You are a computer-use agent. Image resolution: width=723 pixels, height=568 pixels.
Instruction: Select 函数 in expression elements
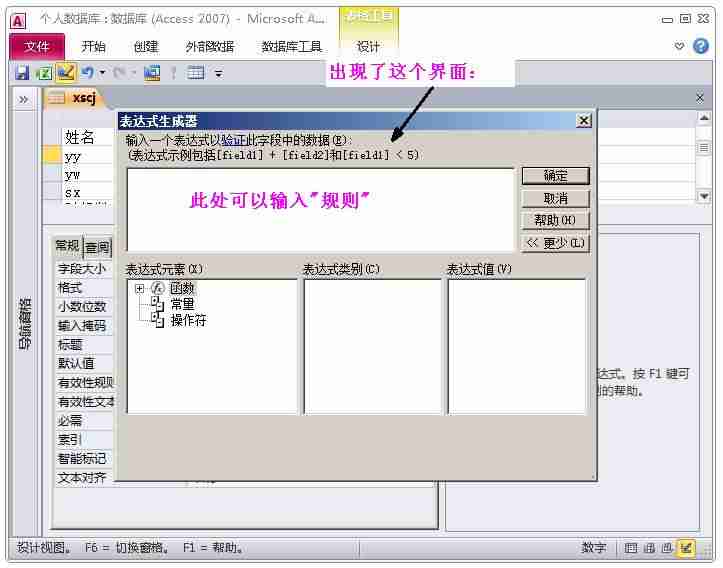pyautogui.click(x=183, y=288)
